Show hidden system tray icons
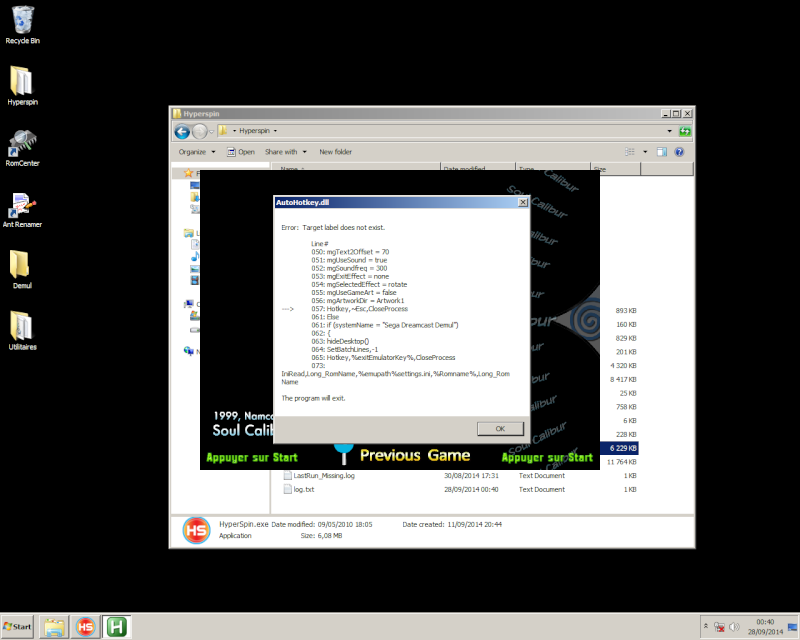The image size is (800, 640). point(706,626)
